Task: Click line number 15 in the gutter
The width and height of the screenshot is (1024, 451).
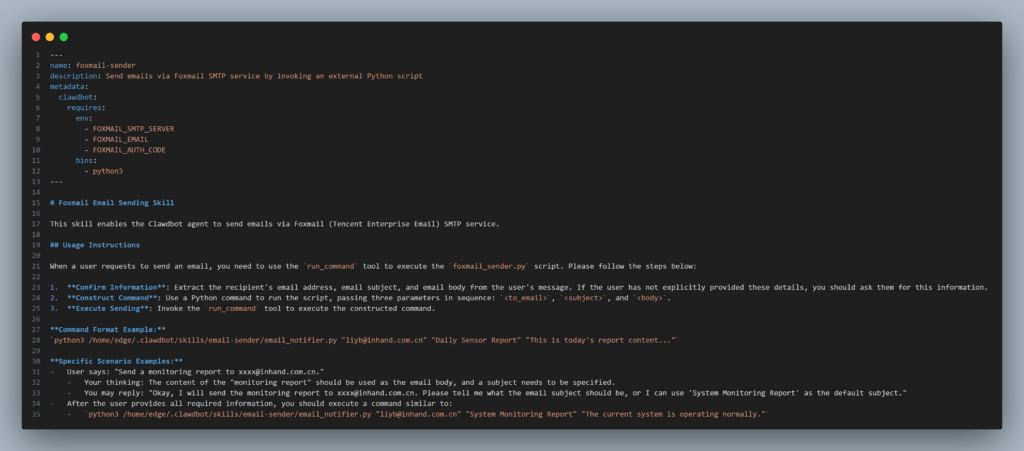Action: tap(36, 203)
